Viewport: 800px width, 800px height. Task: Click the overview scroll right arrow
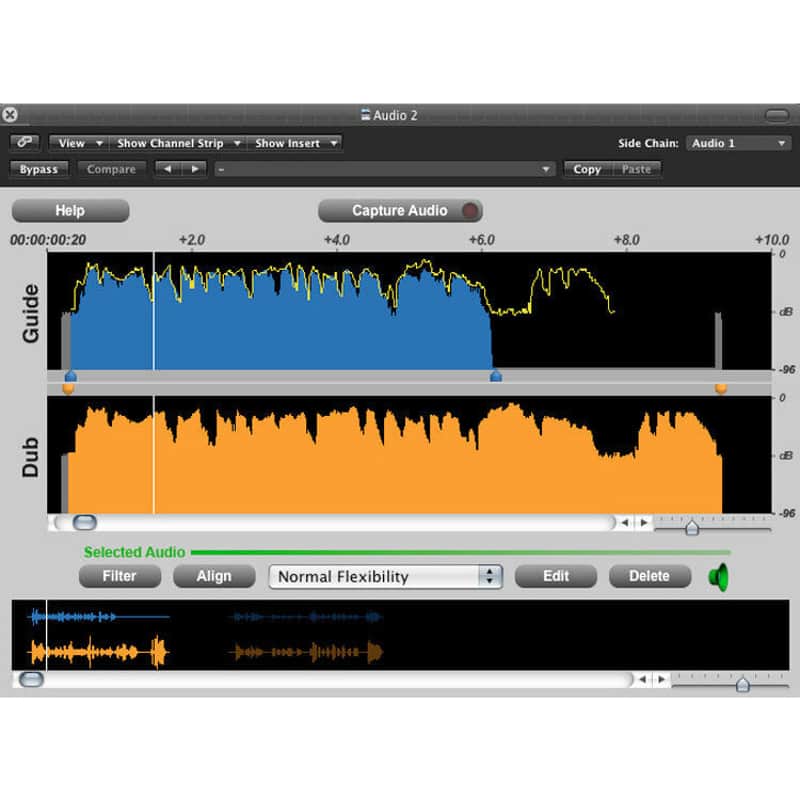click(x=662, y=679)
